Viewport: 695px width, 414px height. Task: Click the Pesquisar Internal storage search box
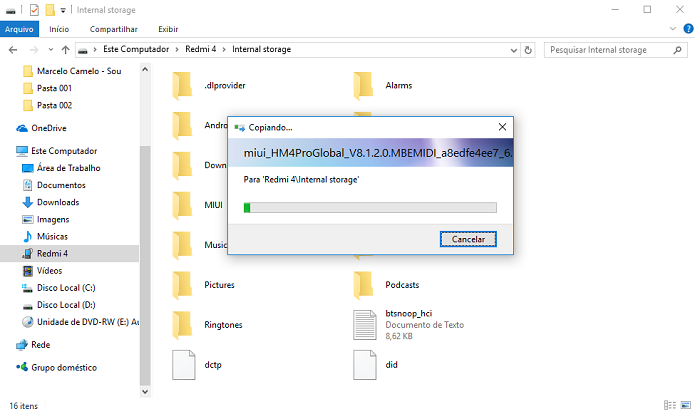[616, 50]
